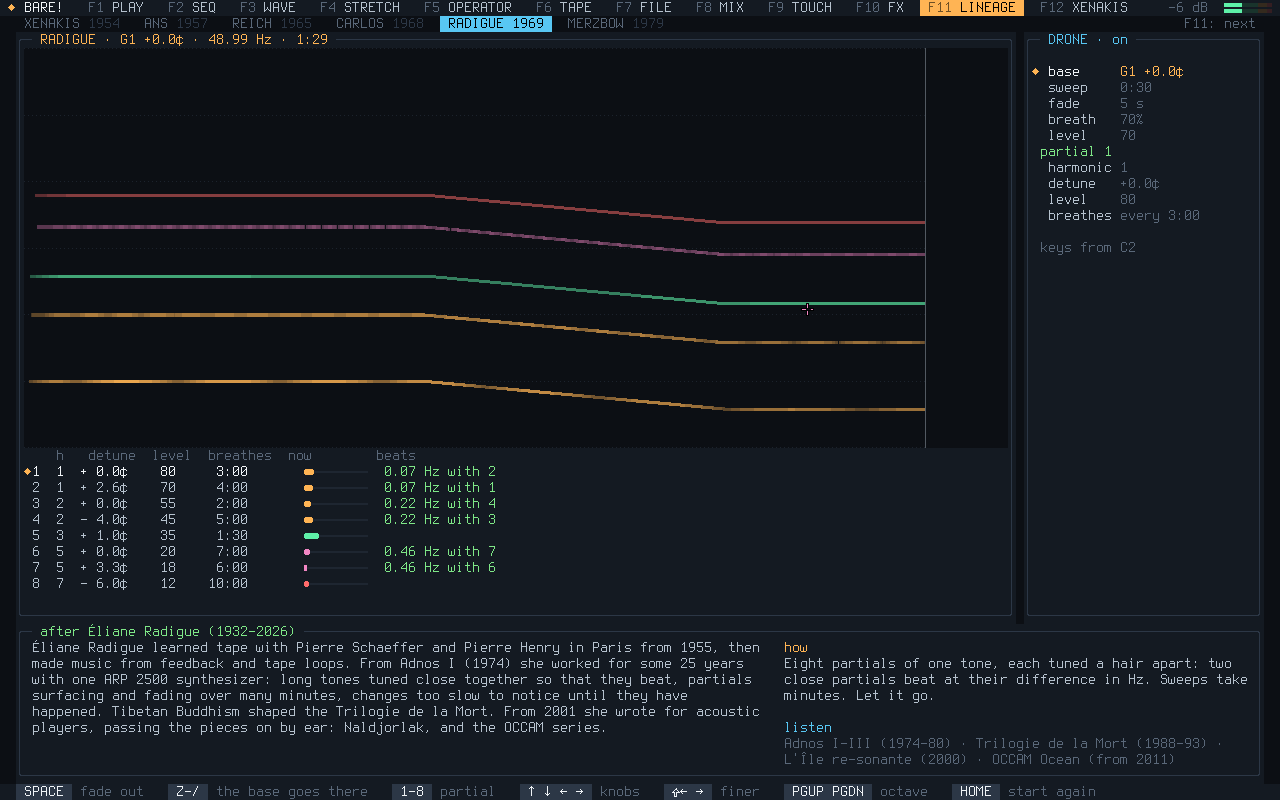Click the -6 dB output readout
Viewport: 1280px width, 800px height.
click(1188, 7)
